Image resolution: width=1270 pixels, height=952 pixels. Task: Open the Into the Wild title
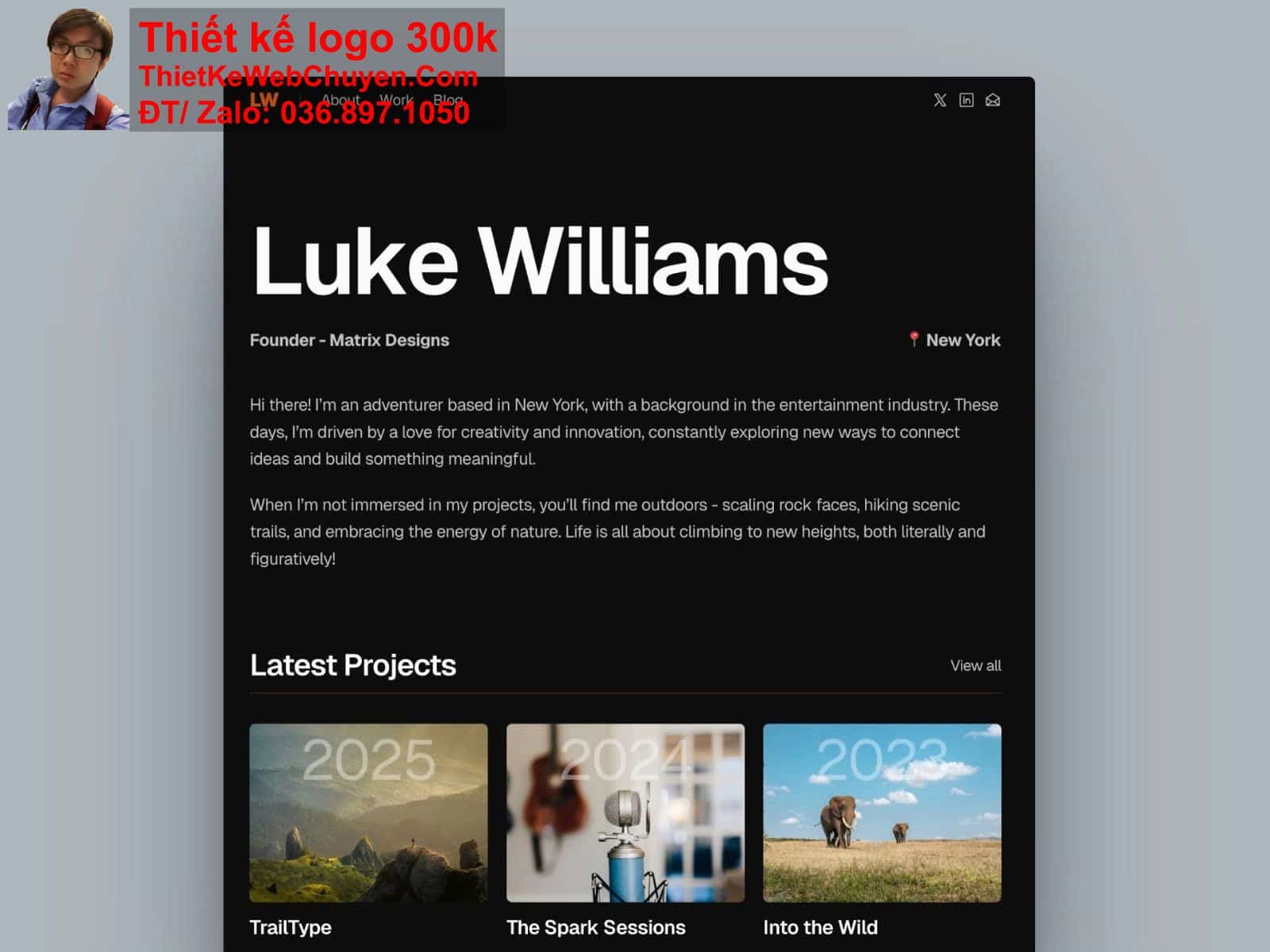click(x=820, y=927)
